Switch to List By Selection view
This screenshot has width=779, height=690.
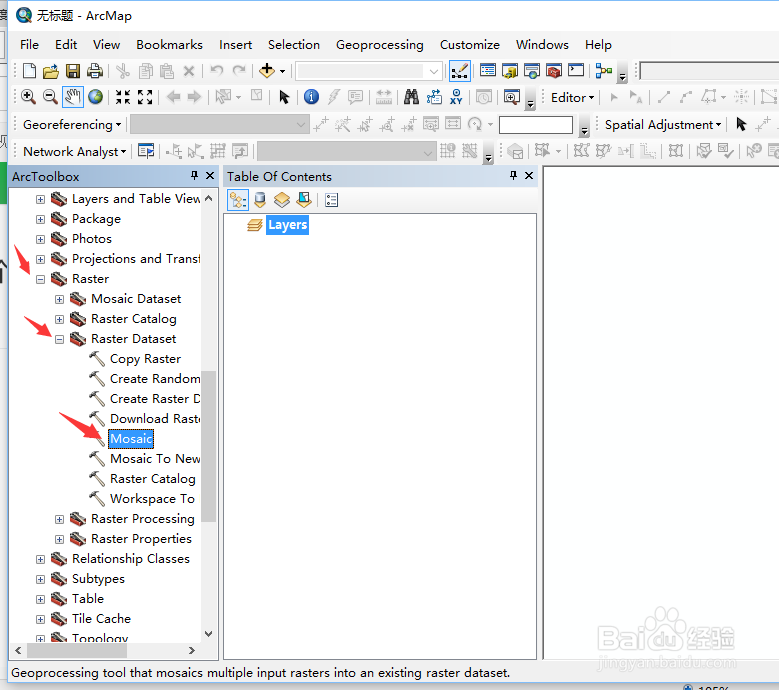pos(304,200)
